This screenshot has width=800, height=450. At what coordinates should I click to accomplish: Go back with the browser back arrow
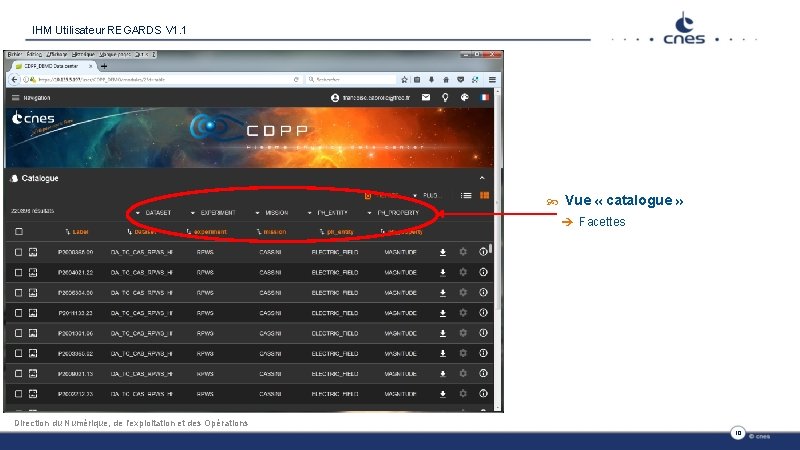(x=14, y=80)
